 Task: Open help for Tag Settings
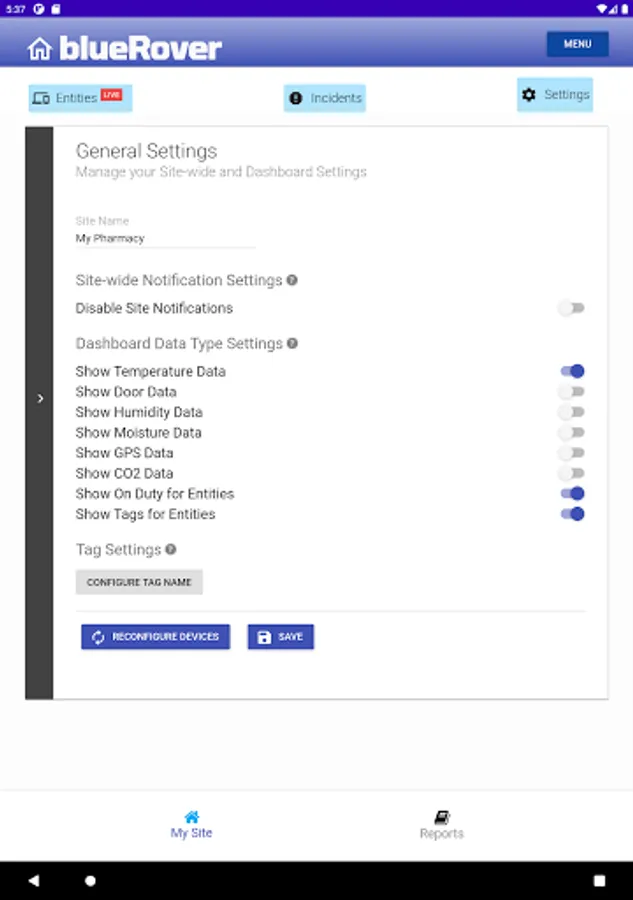pos(170,549)
